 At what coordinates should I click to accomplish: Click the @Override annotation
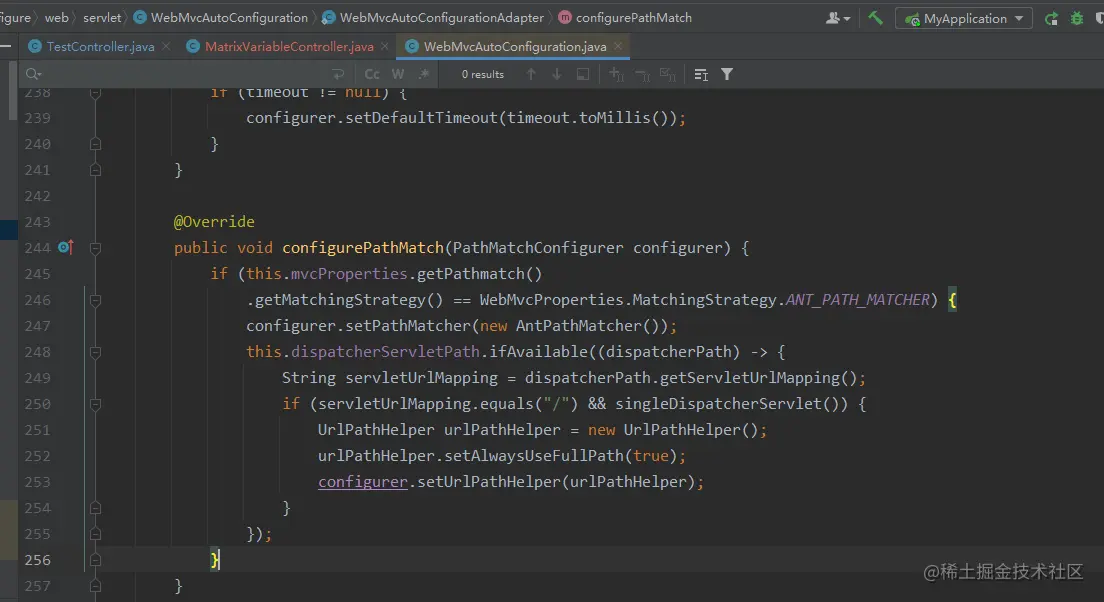(214, 222)
